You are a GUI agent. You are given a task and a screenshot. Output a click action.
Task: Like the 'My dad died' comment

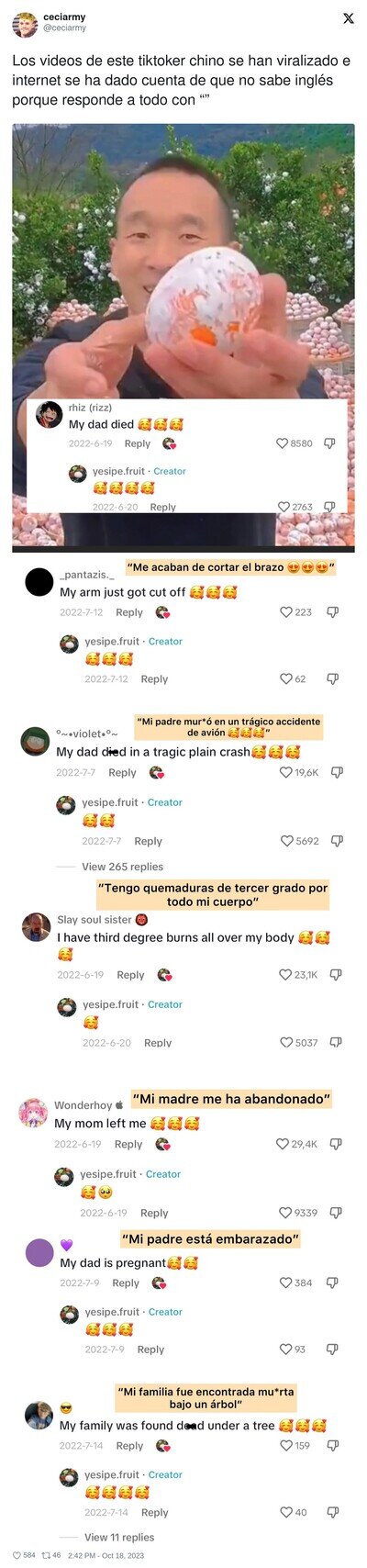pyautogui.click(x=283, y=443)
